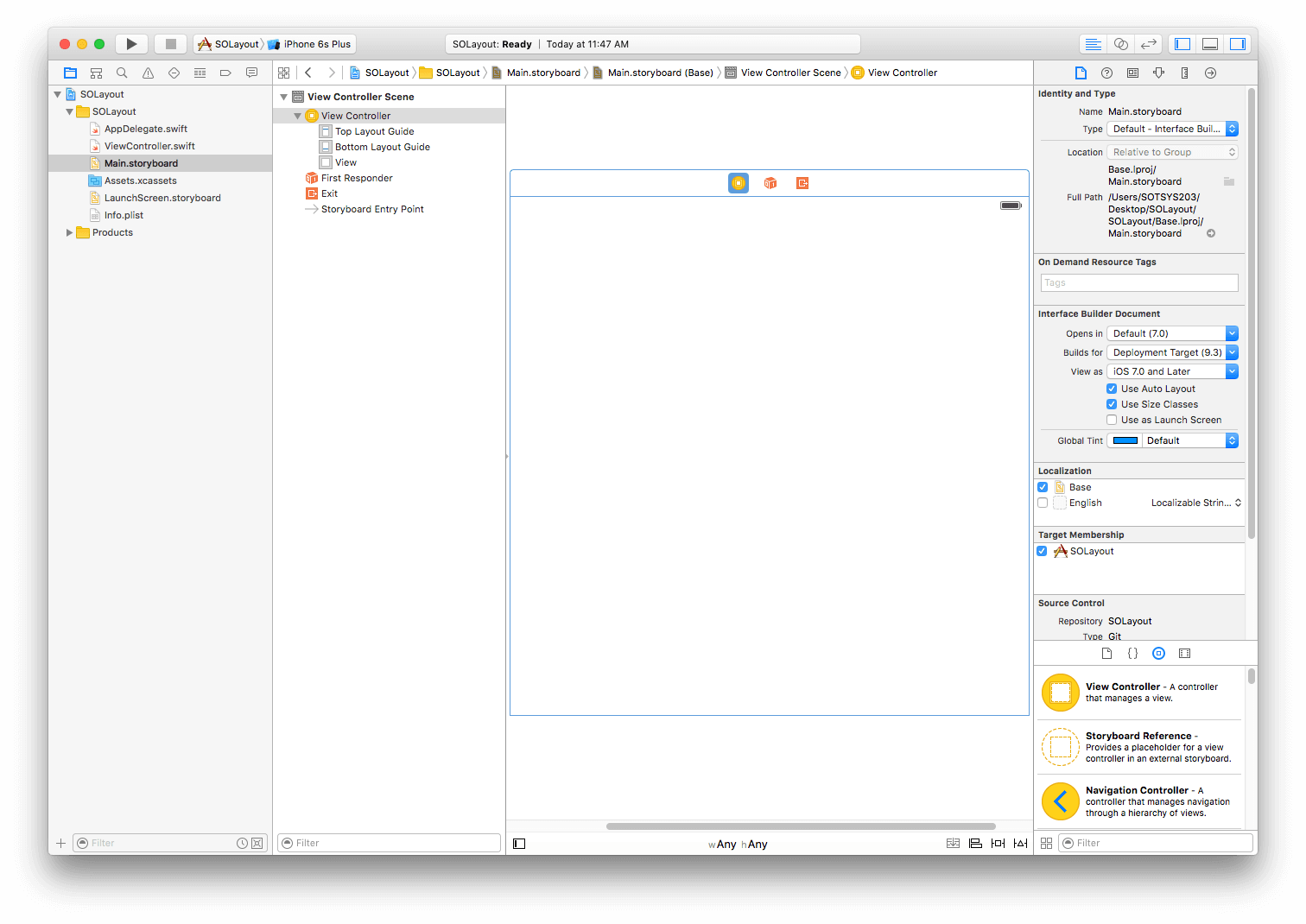Open the File Template library
The width and height of the screenshot is (1306, 924).
[1106, 654]
